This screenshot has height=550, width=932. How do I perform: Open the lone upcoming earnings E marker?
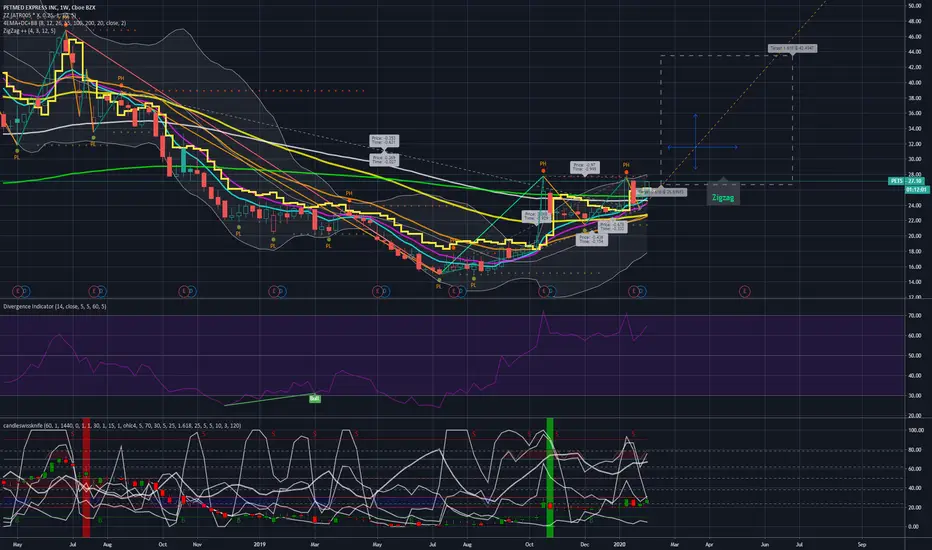pyautogui.click(x=744, y=291)
